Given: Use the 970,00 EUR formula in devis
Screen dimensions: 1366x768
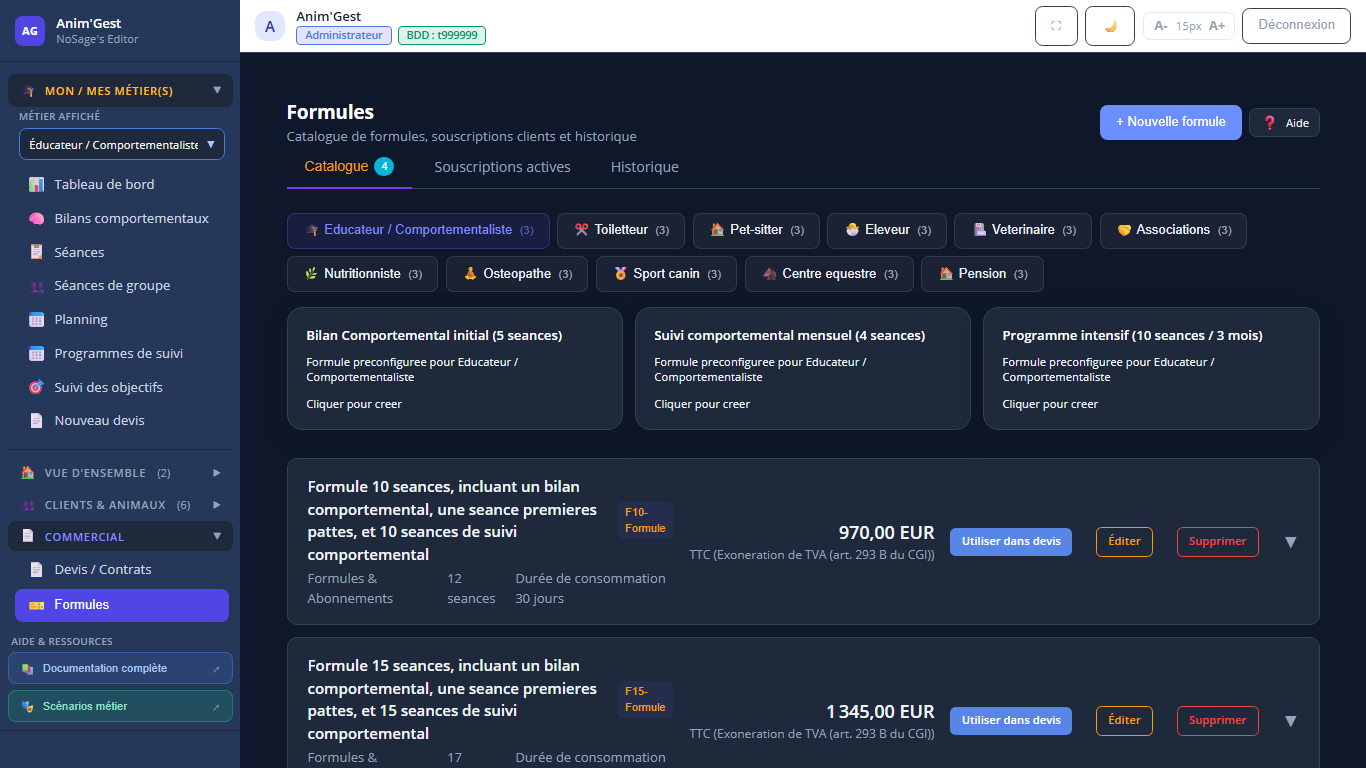Looking at the screenshot, I should pyautogui.click(x=1011, y=542).
